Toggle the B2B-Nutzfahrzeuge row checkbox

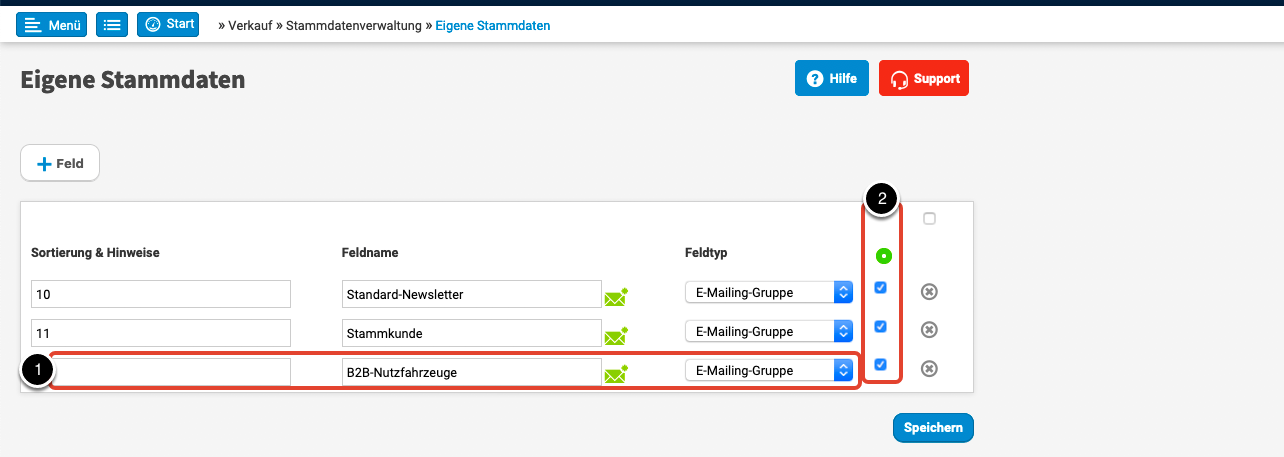click(881, 364)
